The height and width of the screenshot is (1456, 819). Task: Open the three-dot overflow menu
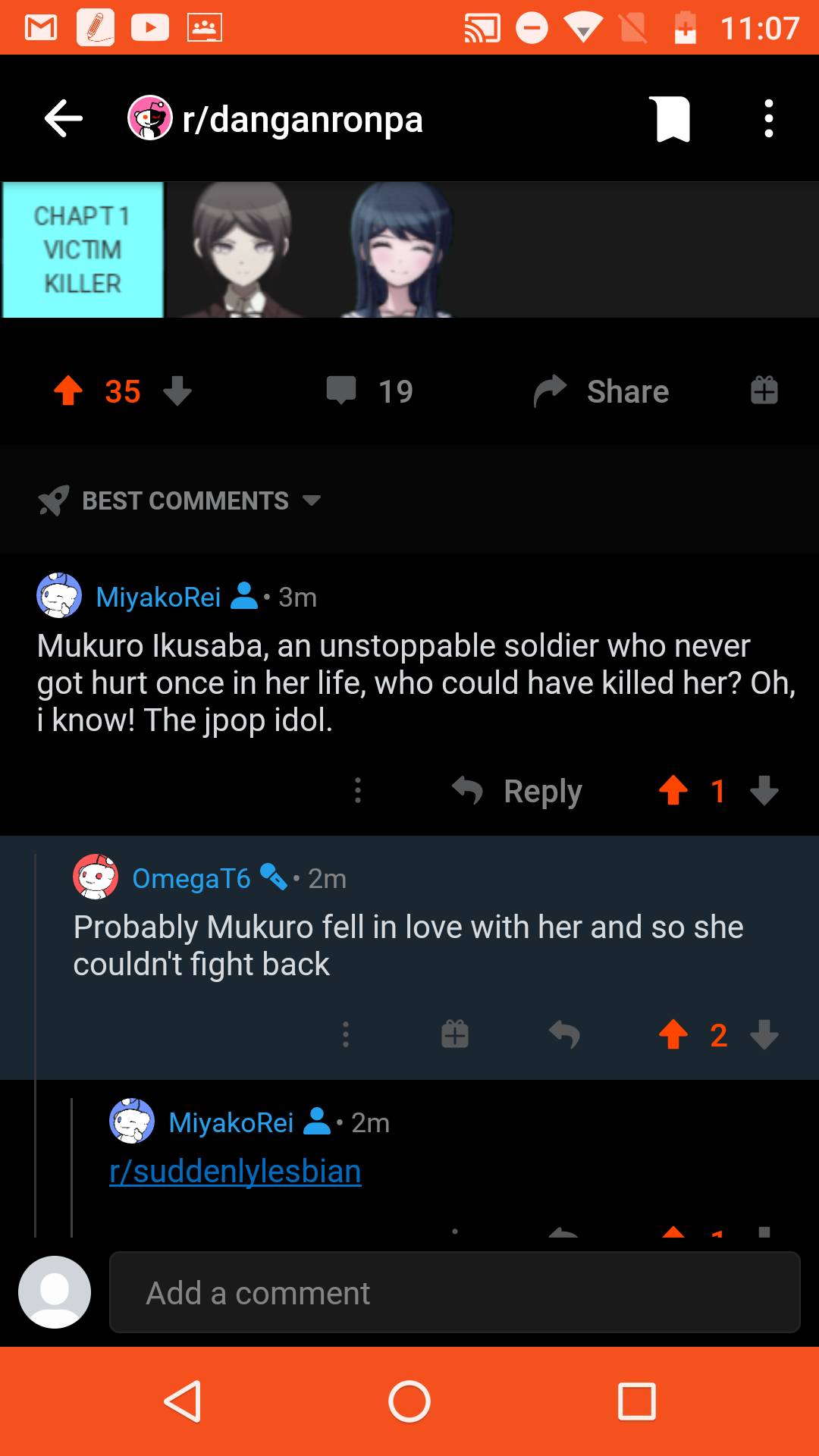(768, 119)
